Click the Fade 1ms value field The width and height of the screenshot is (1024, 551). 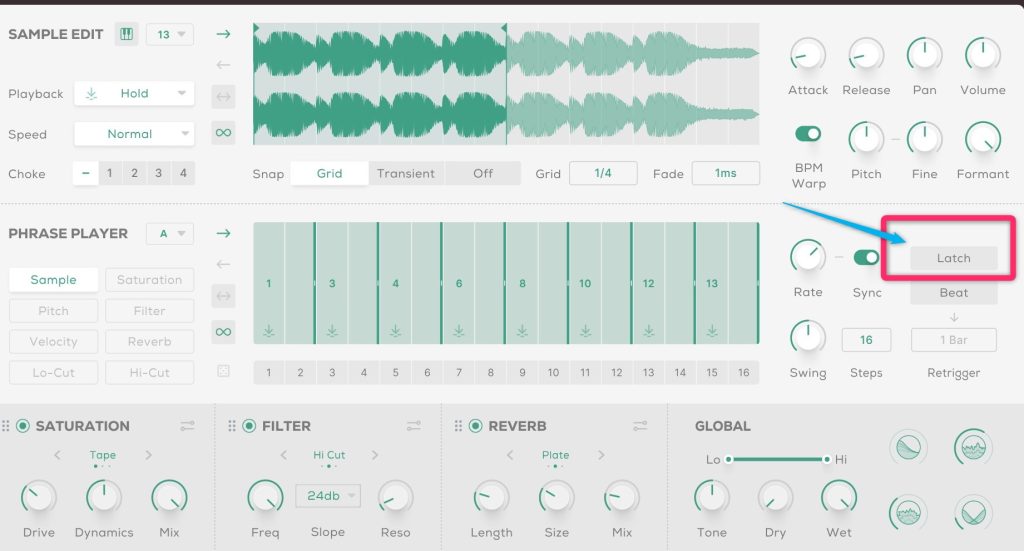[725, 173]
